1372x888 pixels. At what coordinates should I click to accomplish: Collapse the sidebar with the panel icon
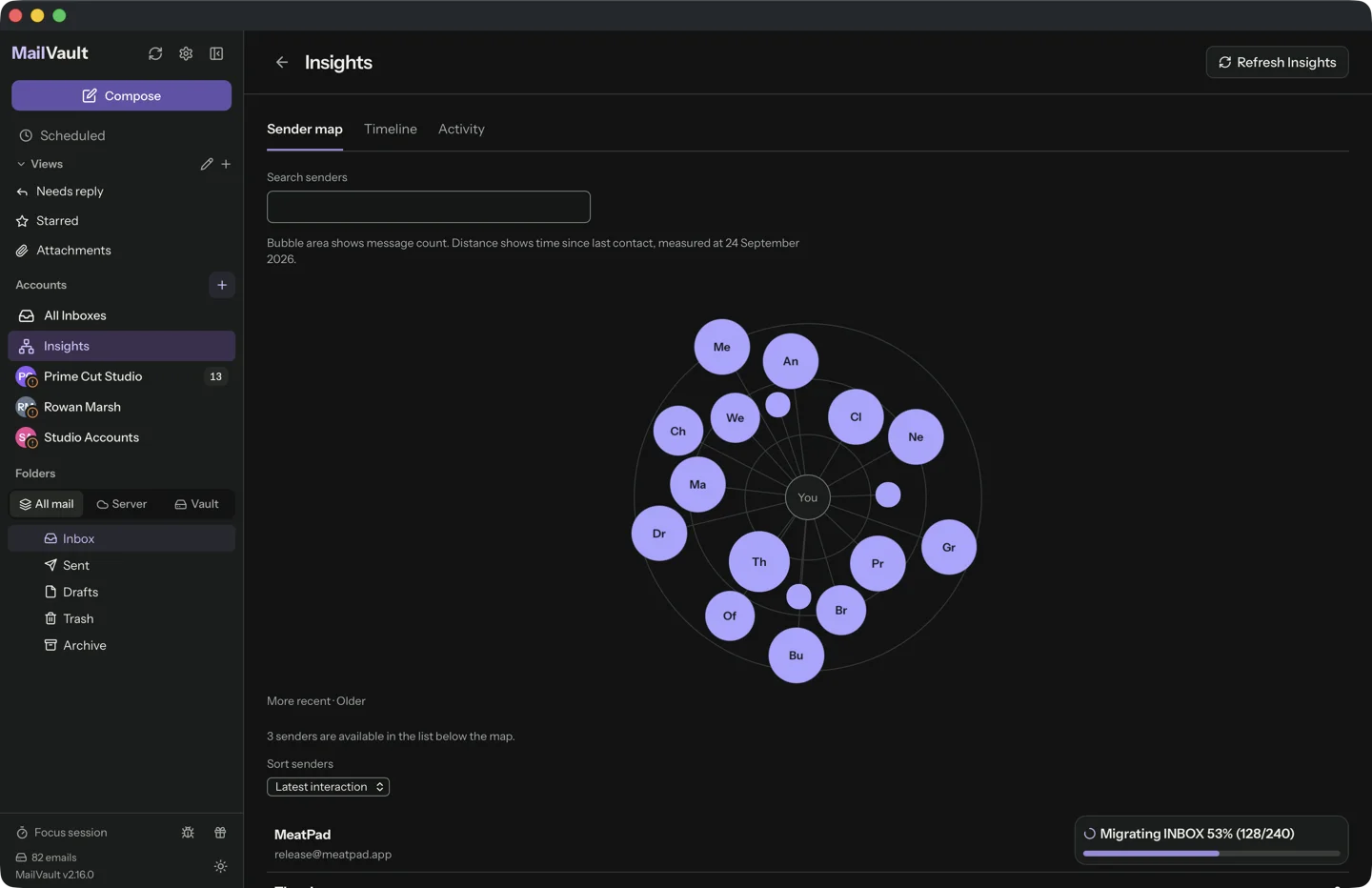point(216,53)
